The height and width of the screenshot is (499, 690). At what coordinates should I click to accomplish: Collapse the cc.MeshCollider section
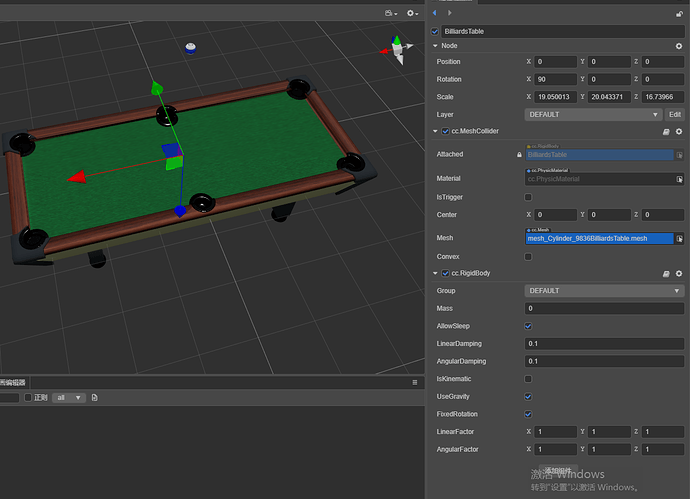pos(435,131)
